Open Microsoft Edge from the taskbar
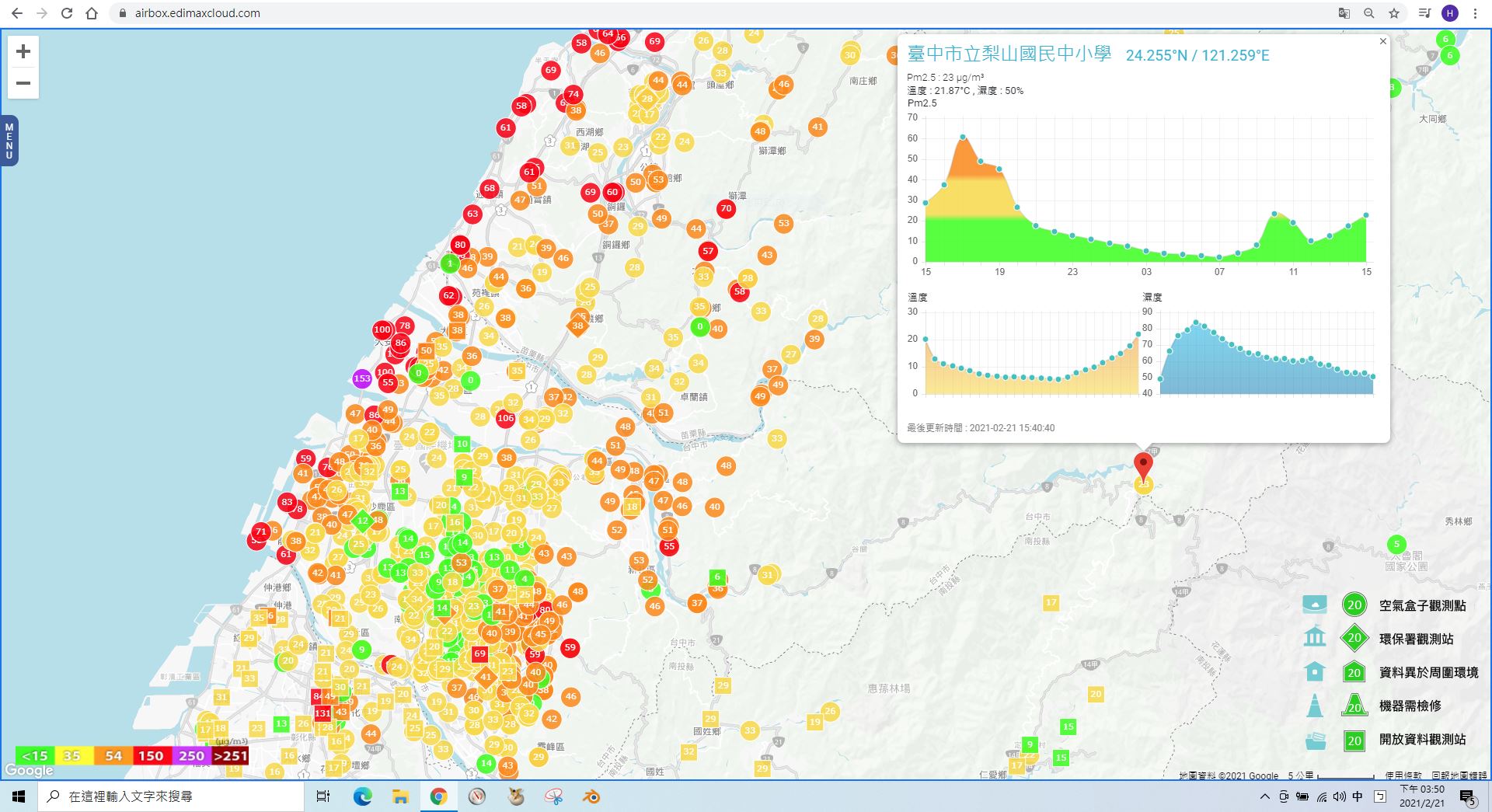The width and height of the screenshot is (1492, 812). pyautogui.click(x=362, y=796)
